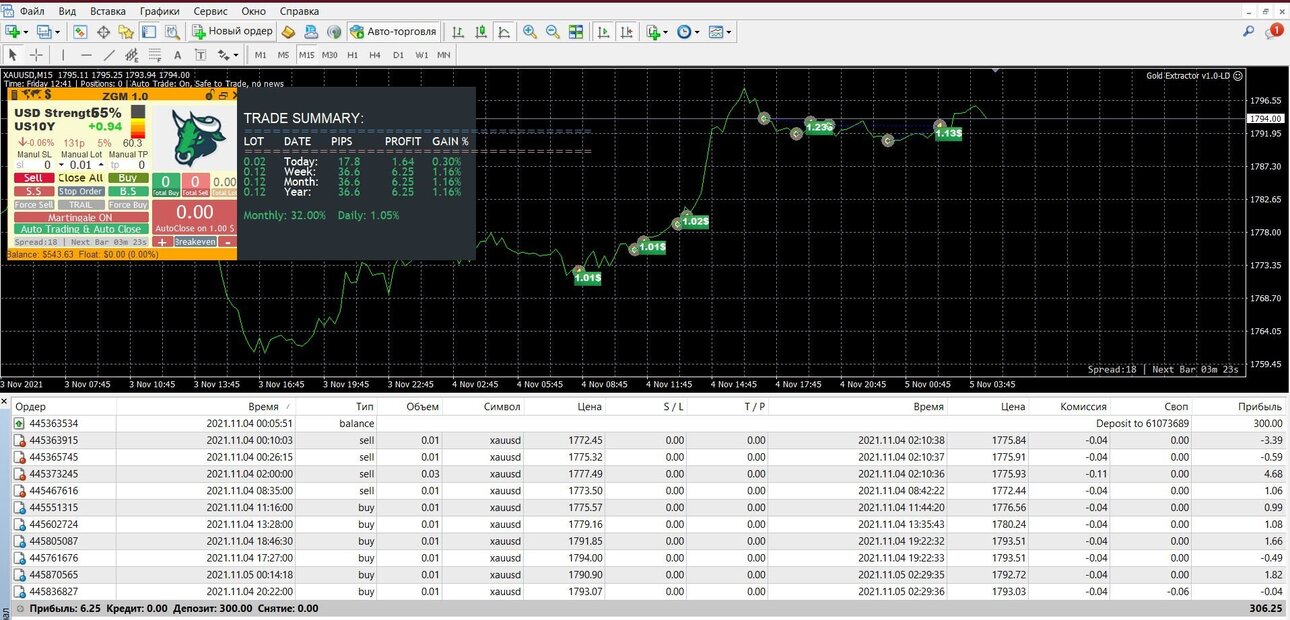Select the Fibonacci retracement tool

(x=154, y=55)
